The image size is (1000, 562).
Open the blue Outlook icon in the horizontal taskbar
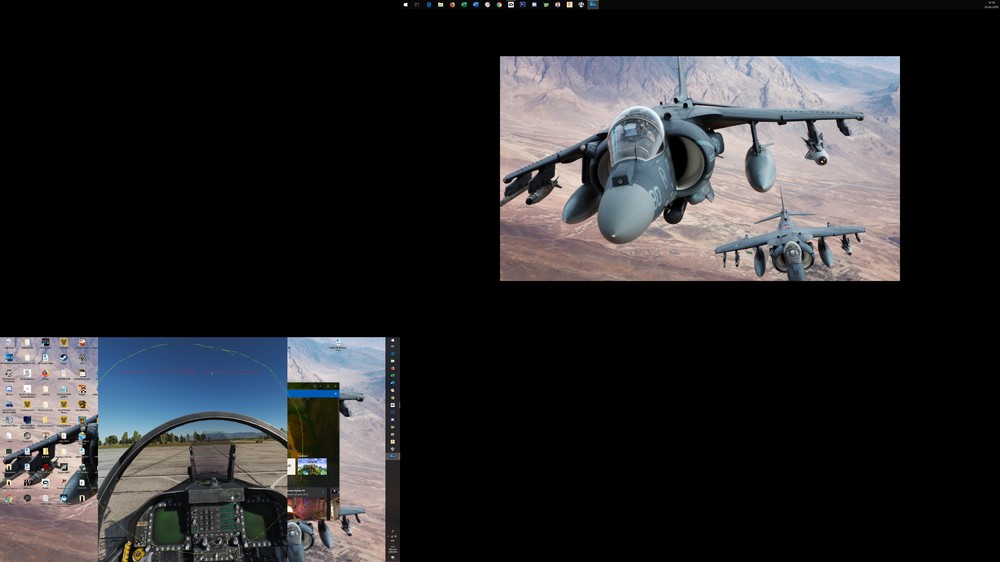[x=476, y=4]
